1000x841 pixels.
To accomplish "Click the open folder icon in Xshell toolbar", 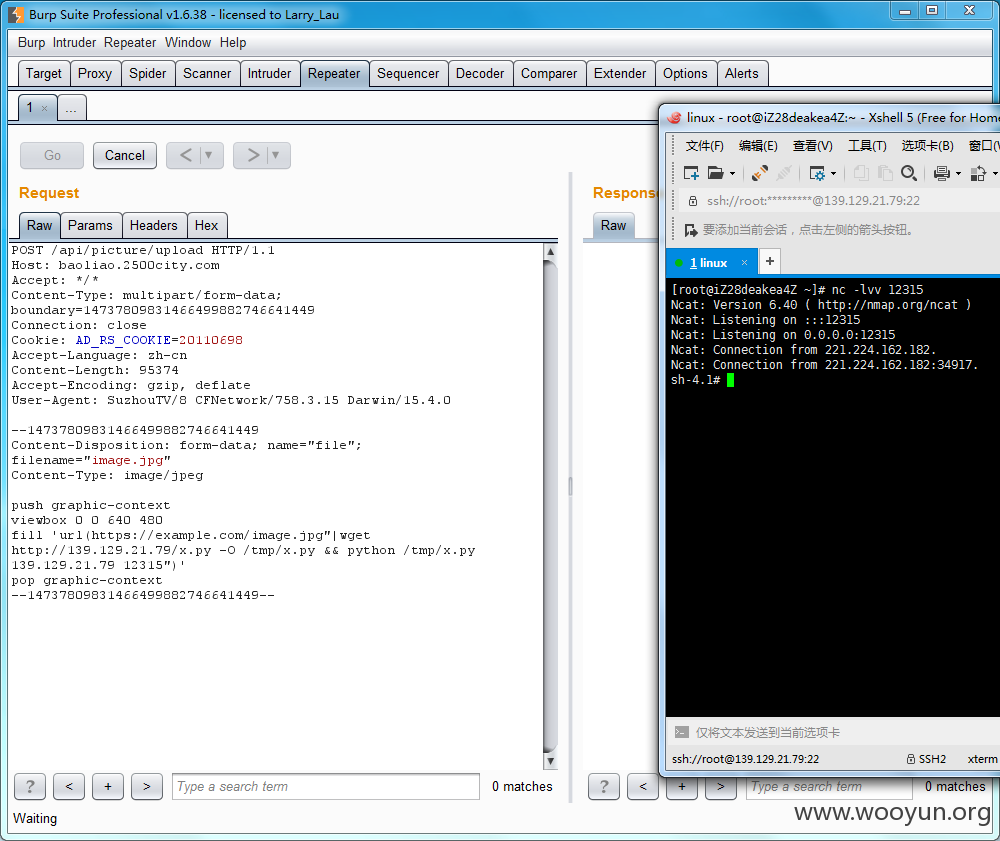I will click(716, 173).
